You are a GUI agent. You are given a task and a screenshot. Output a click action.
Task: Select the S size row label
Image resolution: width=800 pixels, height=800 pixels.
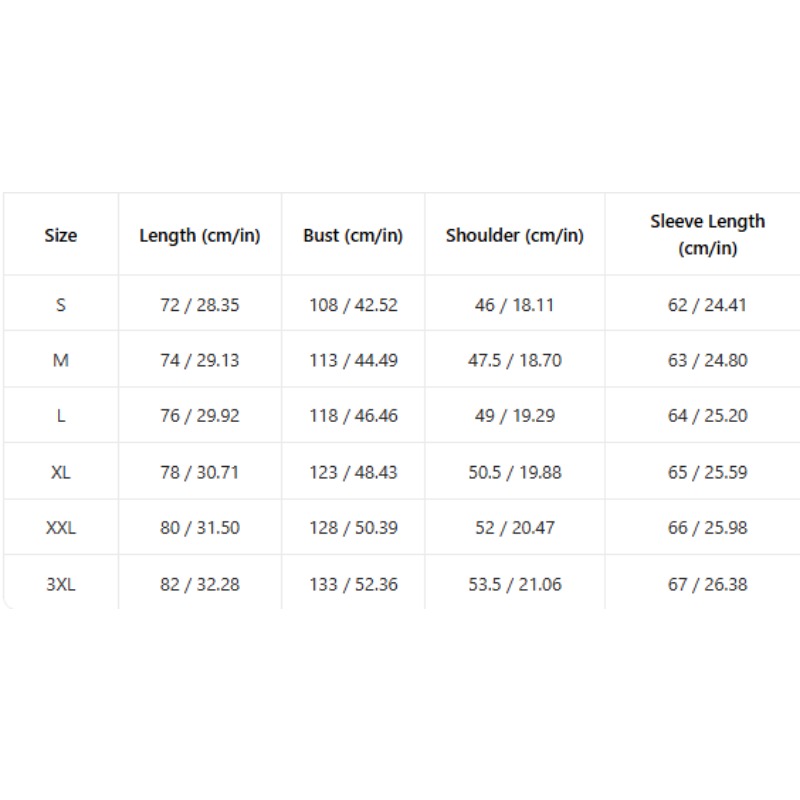(61, 305)
